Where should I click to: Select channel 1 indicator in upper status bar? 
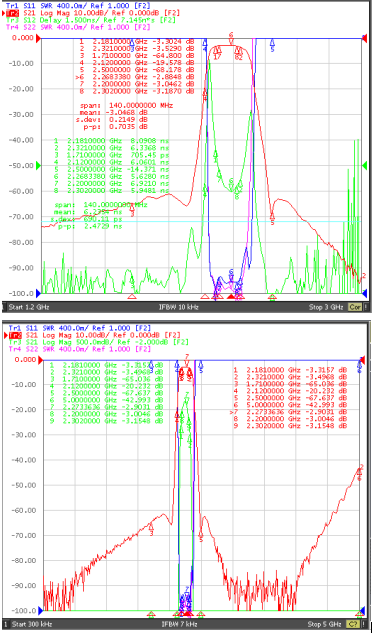tap(4, 307)
